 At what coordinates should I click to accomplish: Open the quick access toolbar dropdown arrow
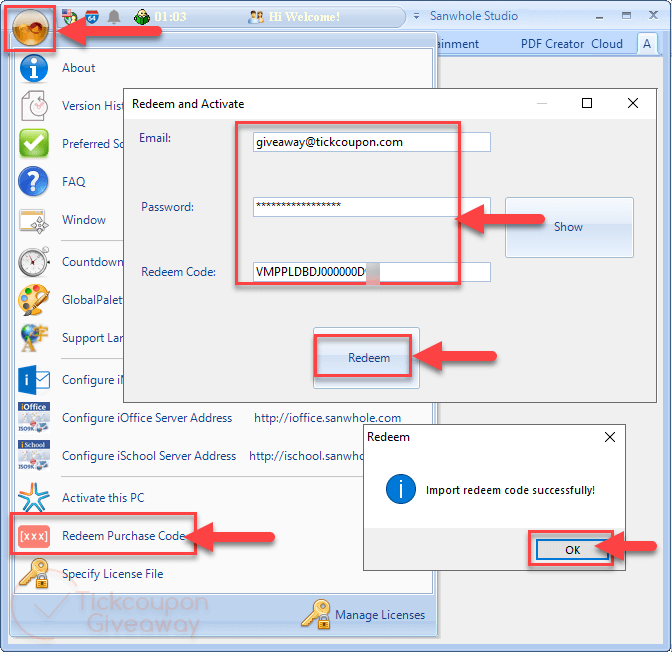coord(416,16)
